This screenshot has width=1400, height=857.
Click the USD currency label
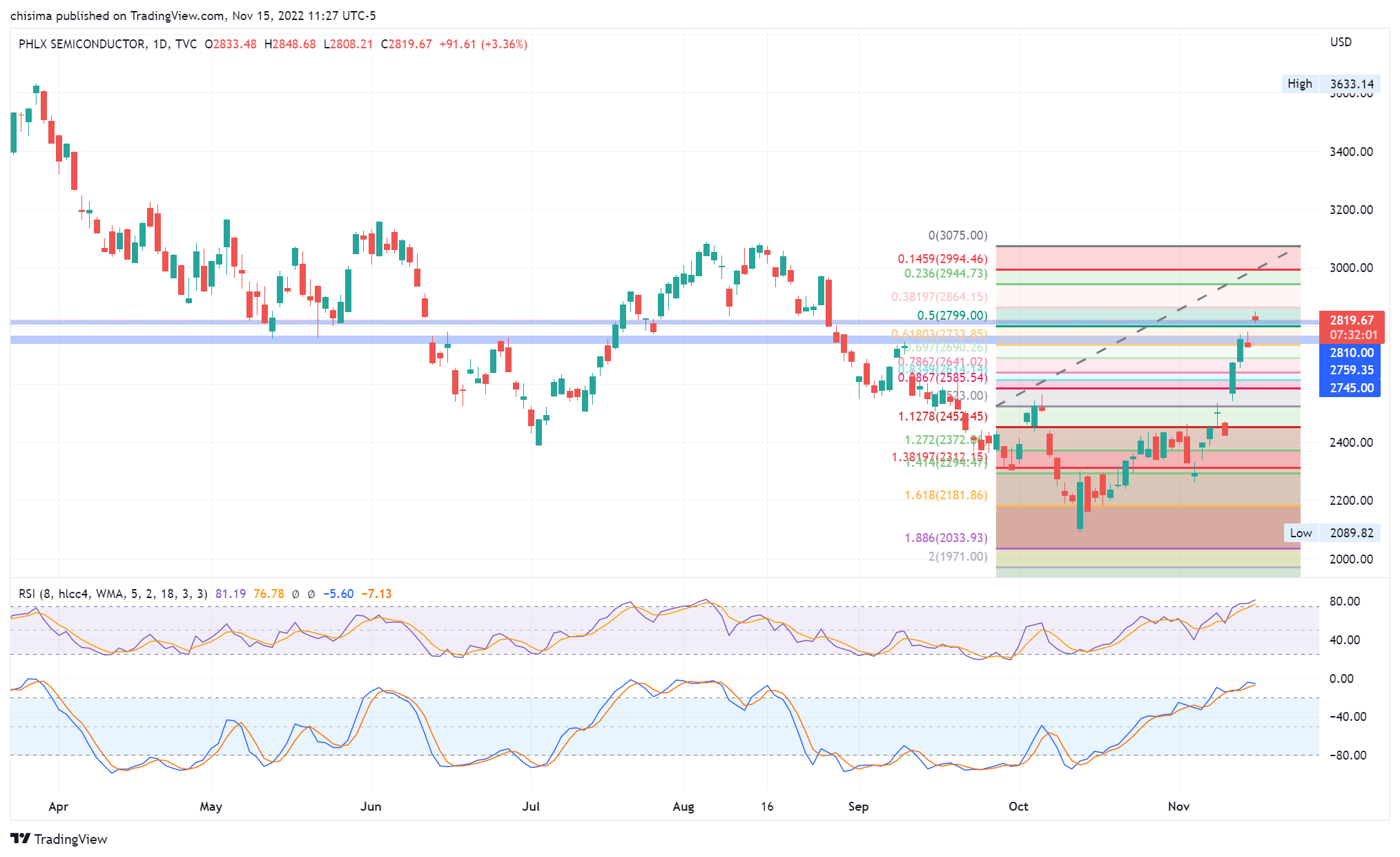(x=1341, y=42)
